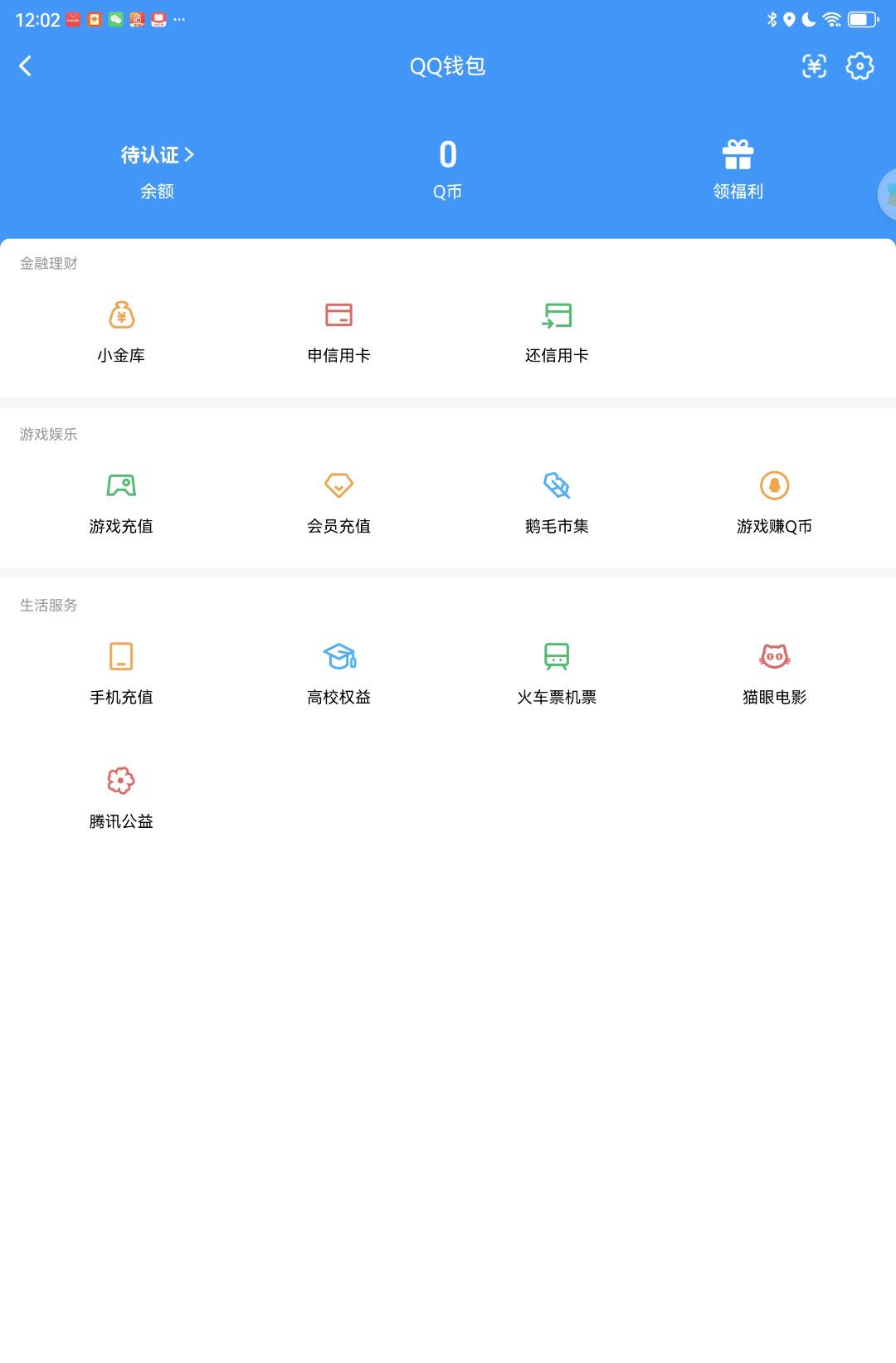Viewport: 896px width, 1363px height.
Task: Open the 还信用卡 repayment icon
Action: (557, 315)
